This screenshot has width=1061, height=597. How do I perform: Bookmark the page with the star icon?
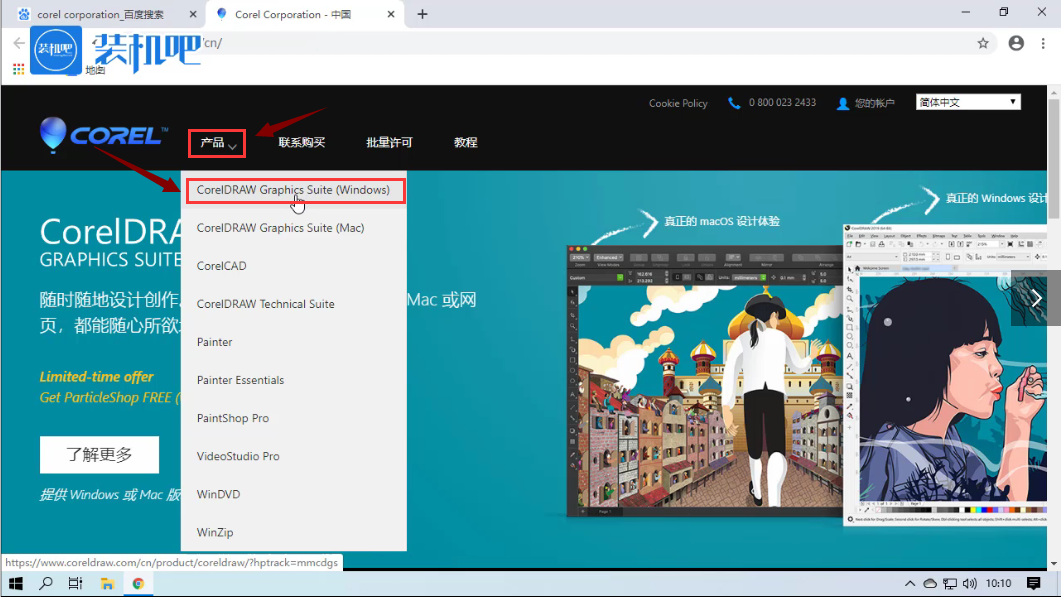pyautogui.click(x=983, y=43)
